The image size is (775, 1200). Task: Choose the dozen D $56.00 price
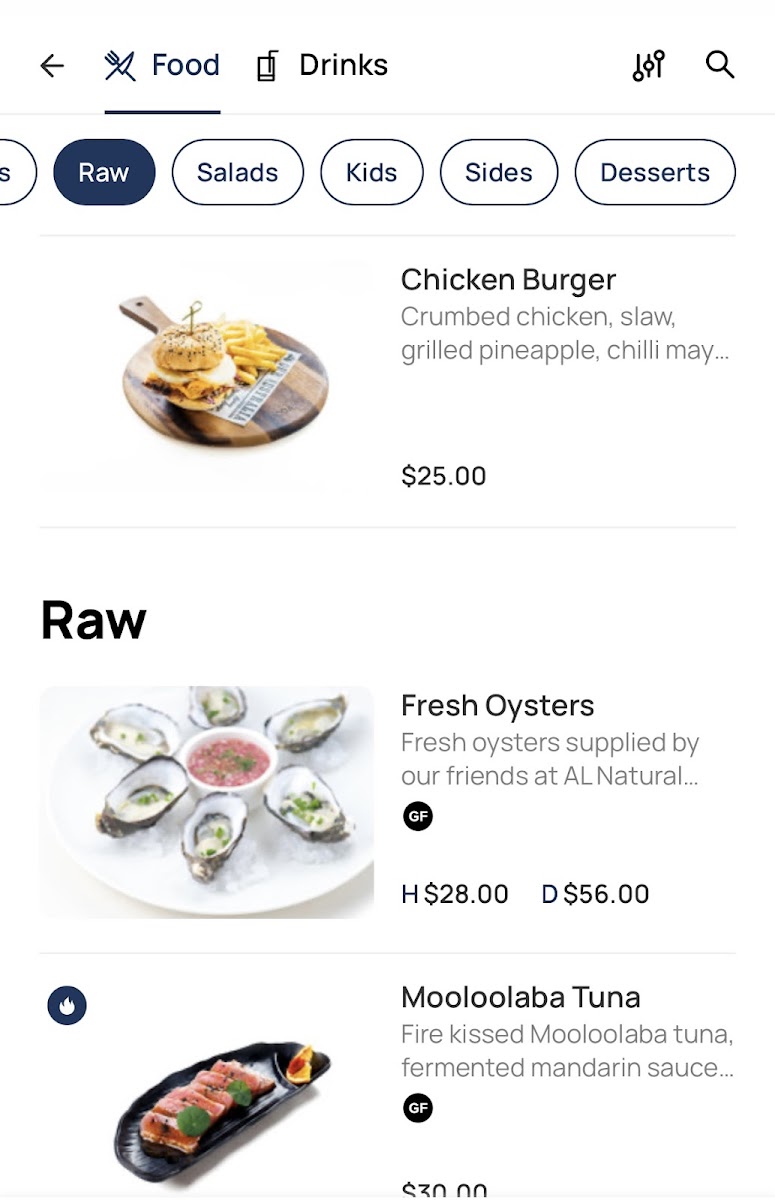(595, 894)
